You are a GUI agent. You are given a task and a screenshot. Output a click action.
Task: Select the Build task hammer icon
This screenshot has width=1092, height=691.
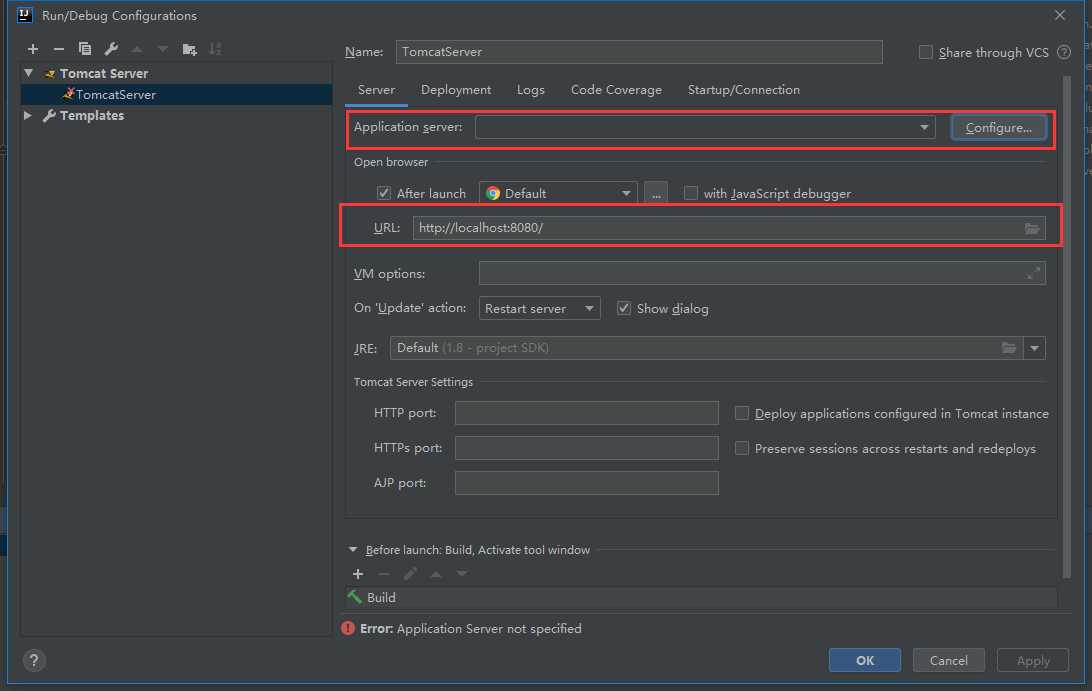point(354,597)
